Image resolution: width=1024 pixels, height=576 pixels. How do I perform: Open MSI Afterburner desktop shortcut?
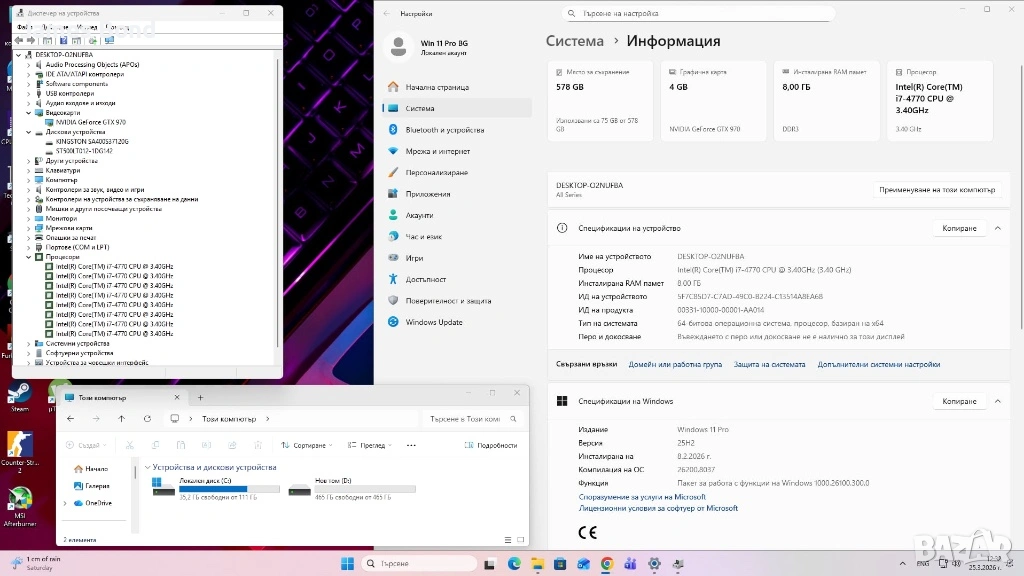click(x=19, y=503)
